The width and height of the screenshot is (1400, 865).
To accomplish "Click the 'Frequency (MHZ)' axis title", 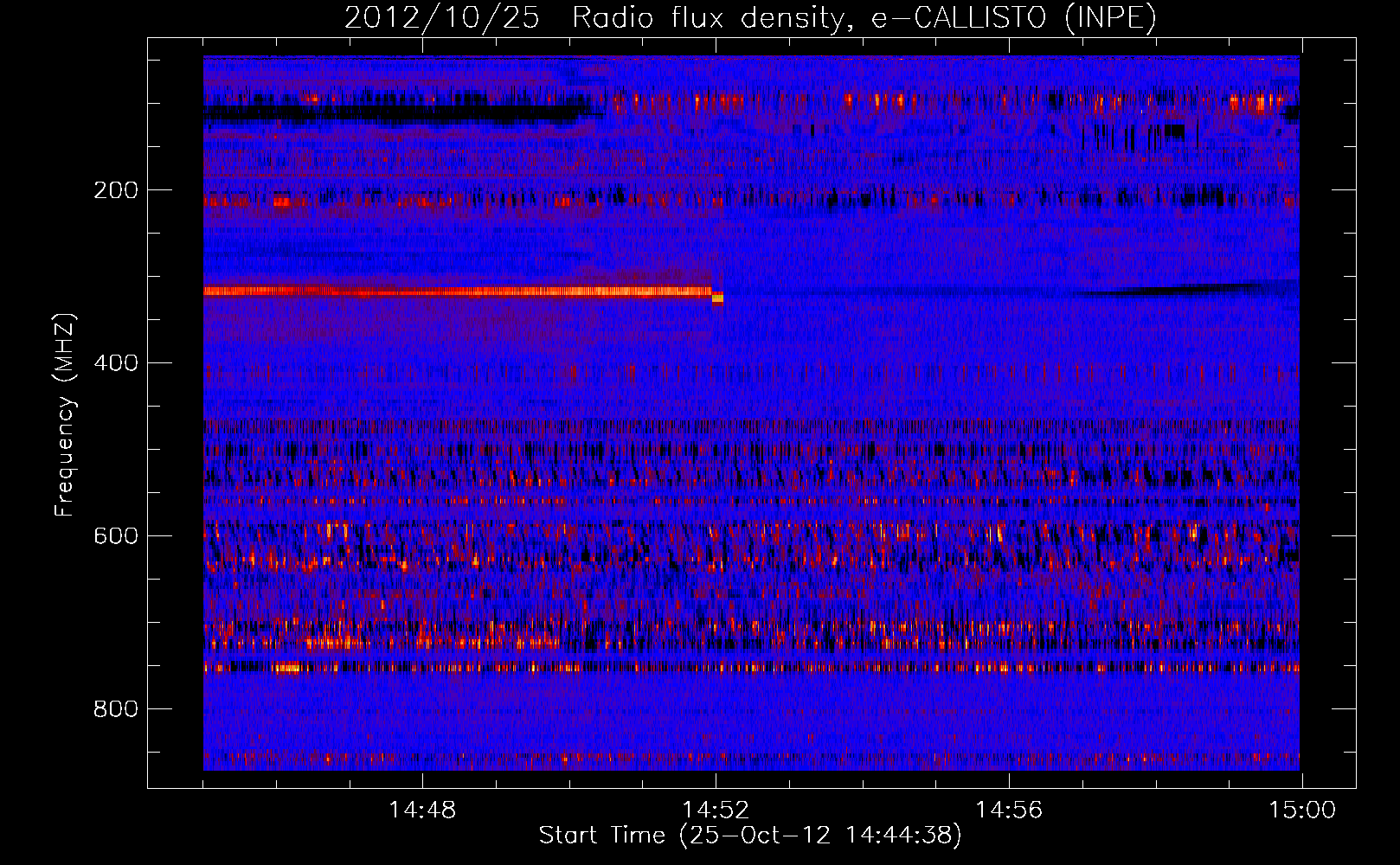I will [x=66, y=415].
